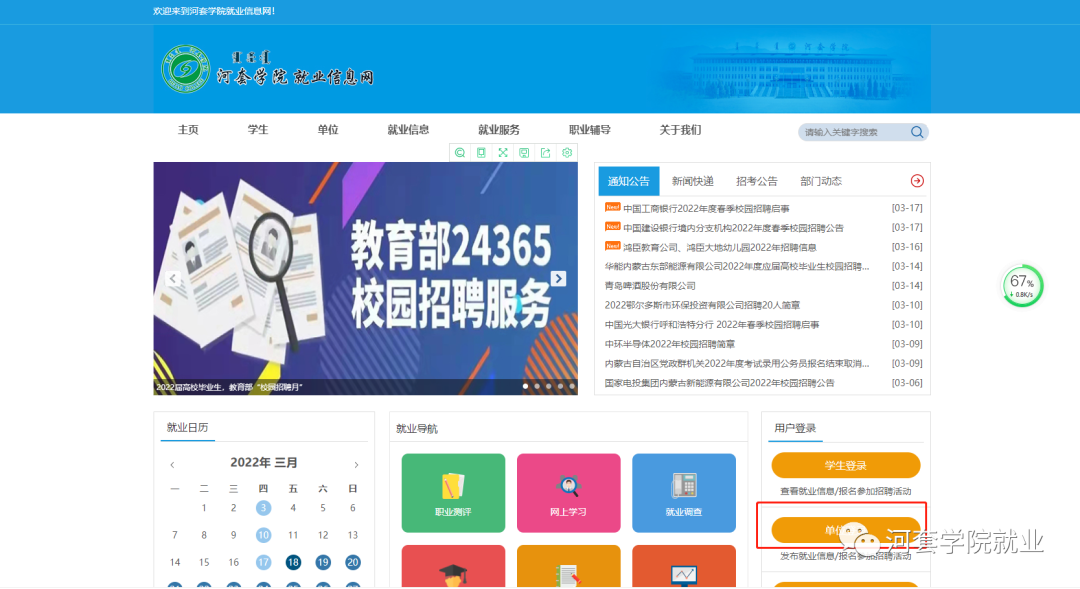Viewport: 1080px width, 589px height.
Task: Select the first banner slide dot
Action: click(x=526, y=386)
